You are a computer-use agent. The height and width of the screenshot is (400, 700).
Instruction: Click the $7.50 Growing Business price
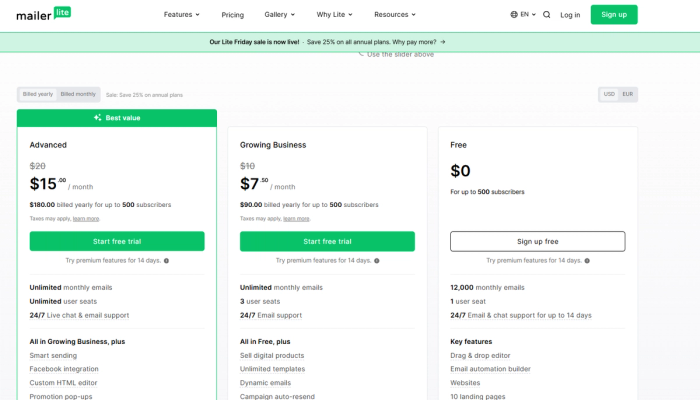pos(254,184)
